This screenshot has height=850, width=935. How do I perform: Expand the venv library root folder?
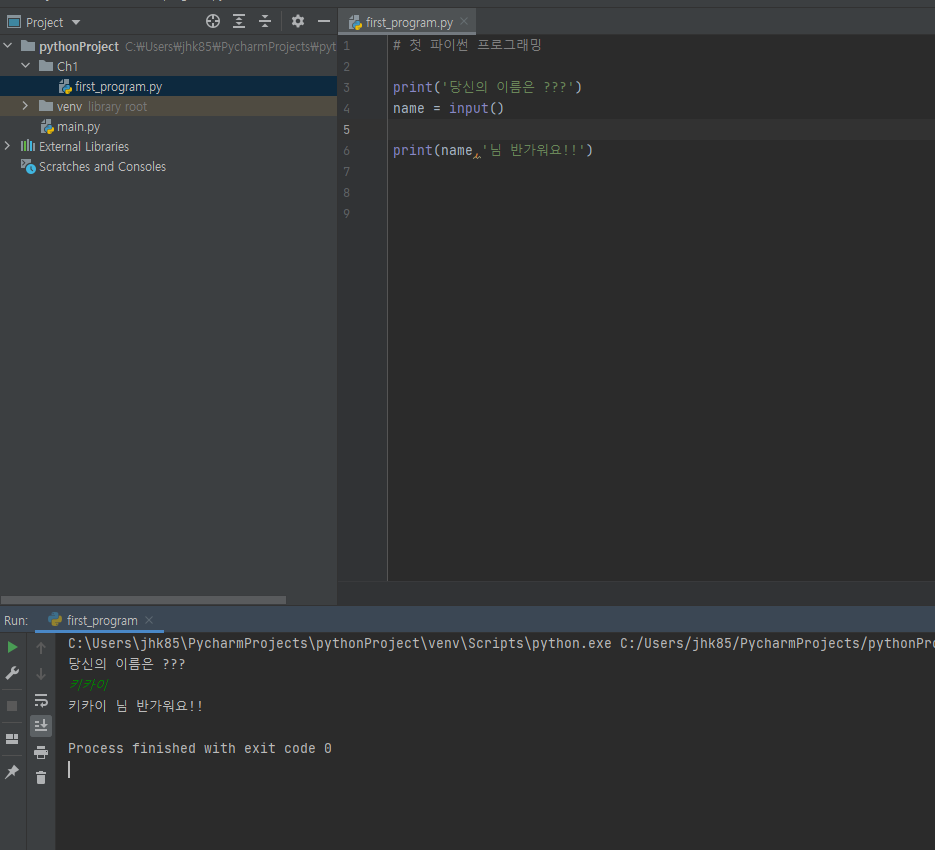click(25, 106)
